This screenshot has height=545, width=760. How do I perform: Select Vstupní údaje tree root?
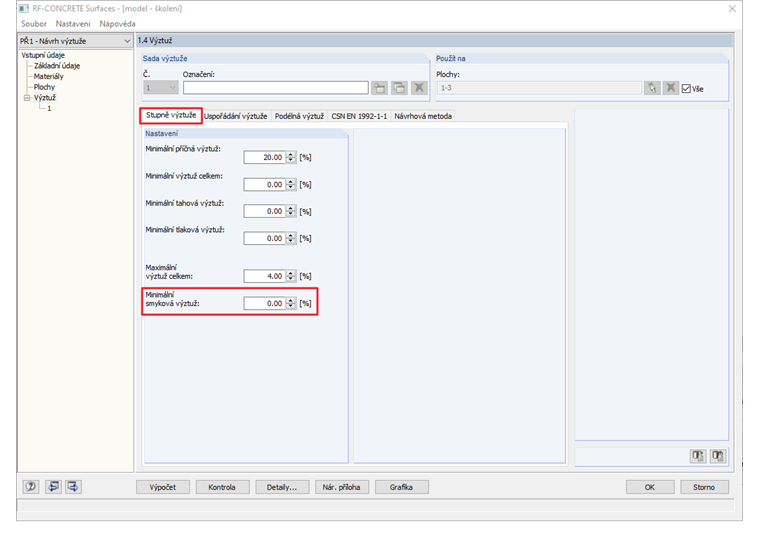[x=43, y=55]
